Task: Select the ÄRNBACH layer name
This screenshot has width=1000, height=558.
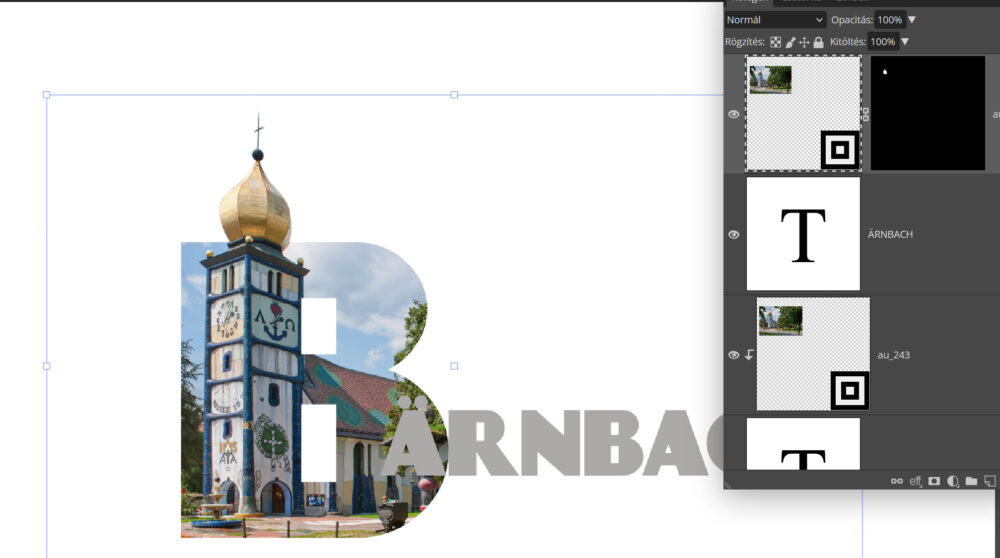Action: pos(890,235)
